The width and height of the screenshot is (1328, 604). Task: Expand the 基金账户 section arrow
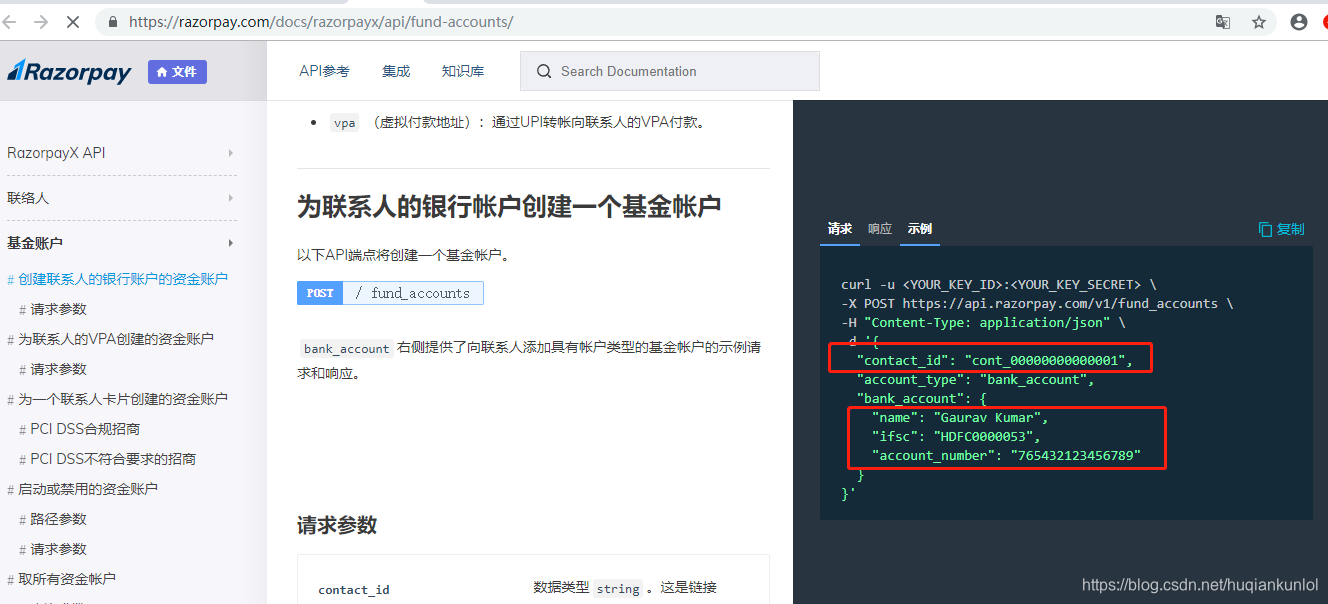[x=231, y=243]
